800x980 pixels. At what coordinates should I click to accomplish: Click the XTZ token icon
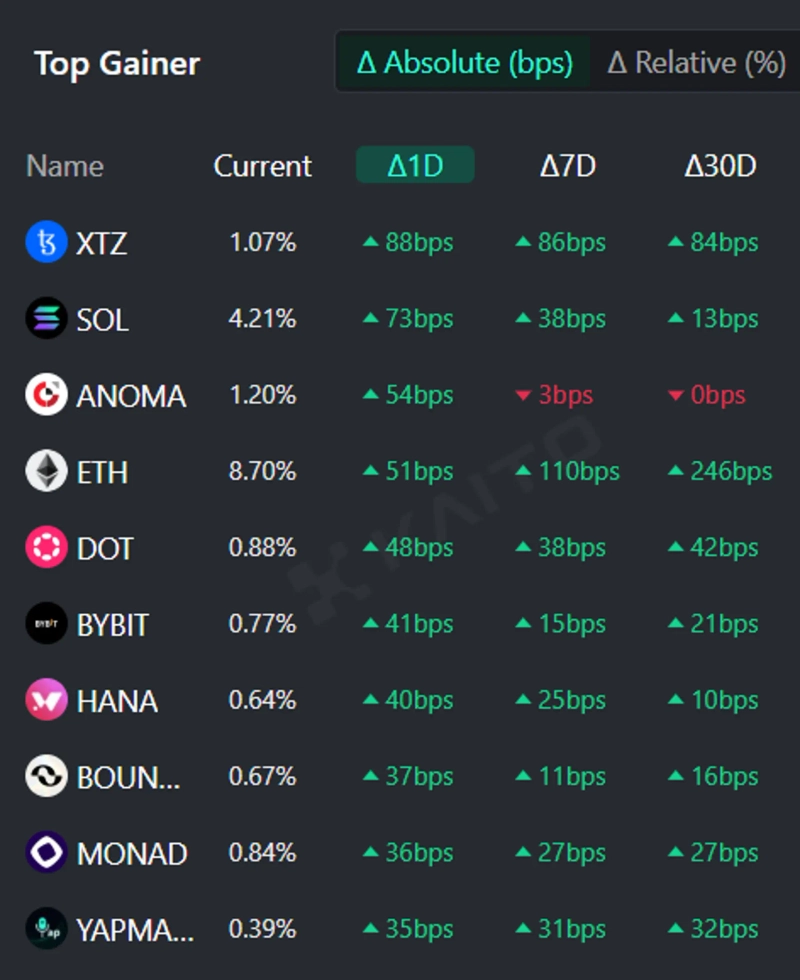point(46,243)
